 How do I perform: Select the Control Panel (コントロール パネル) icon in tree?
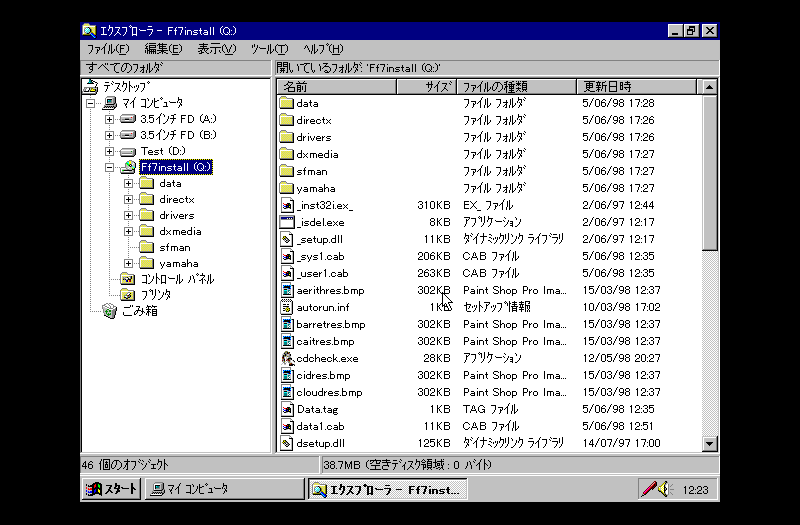(x=127, y=279)
